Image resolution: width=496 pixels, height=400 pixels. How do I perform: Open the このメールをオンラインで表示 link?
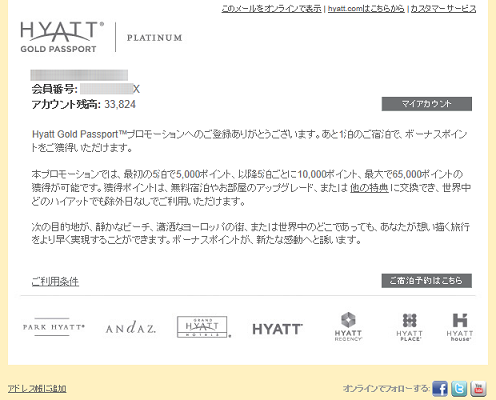tap(271, 9)
